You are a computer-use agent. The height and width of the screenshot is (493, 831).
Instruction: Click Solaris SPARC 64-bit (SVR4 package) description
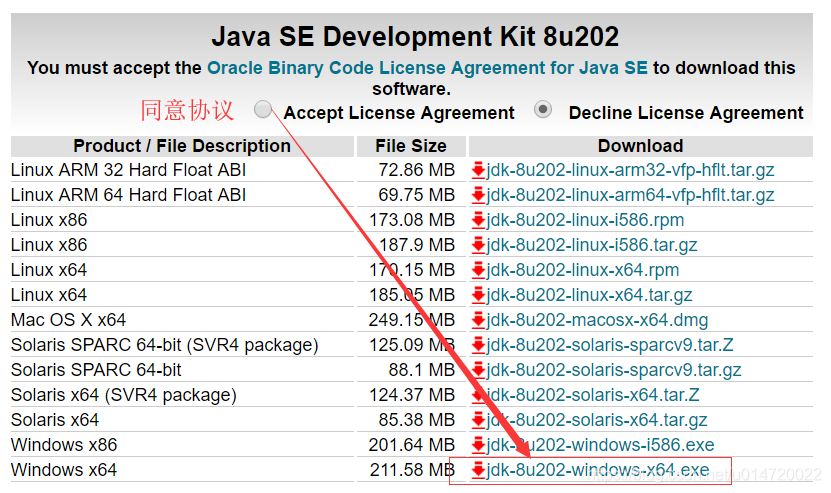[x=164, y=345]
